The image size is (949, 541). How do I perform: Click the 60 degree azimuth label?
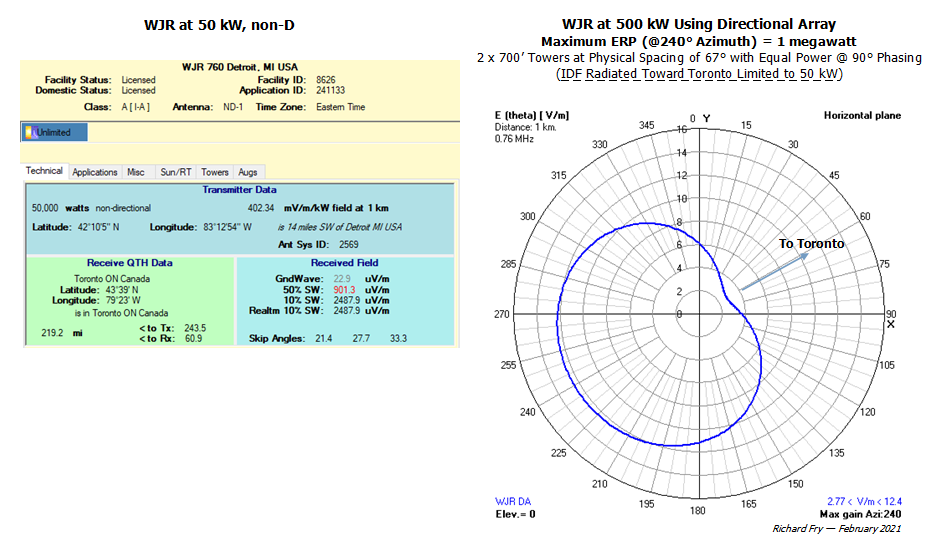tap(865, 217)
